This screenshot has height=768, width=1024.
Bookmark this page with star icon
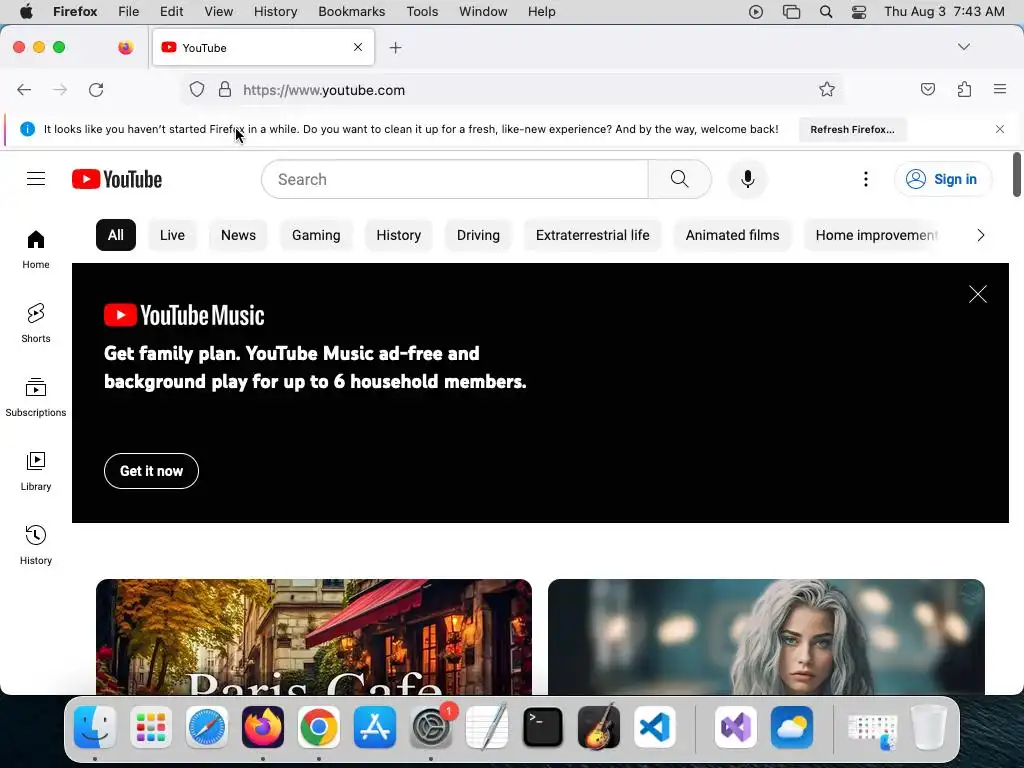(827, 89)
